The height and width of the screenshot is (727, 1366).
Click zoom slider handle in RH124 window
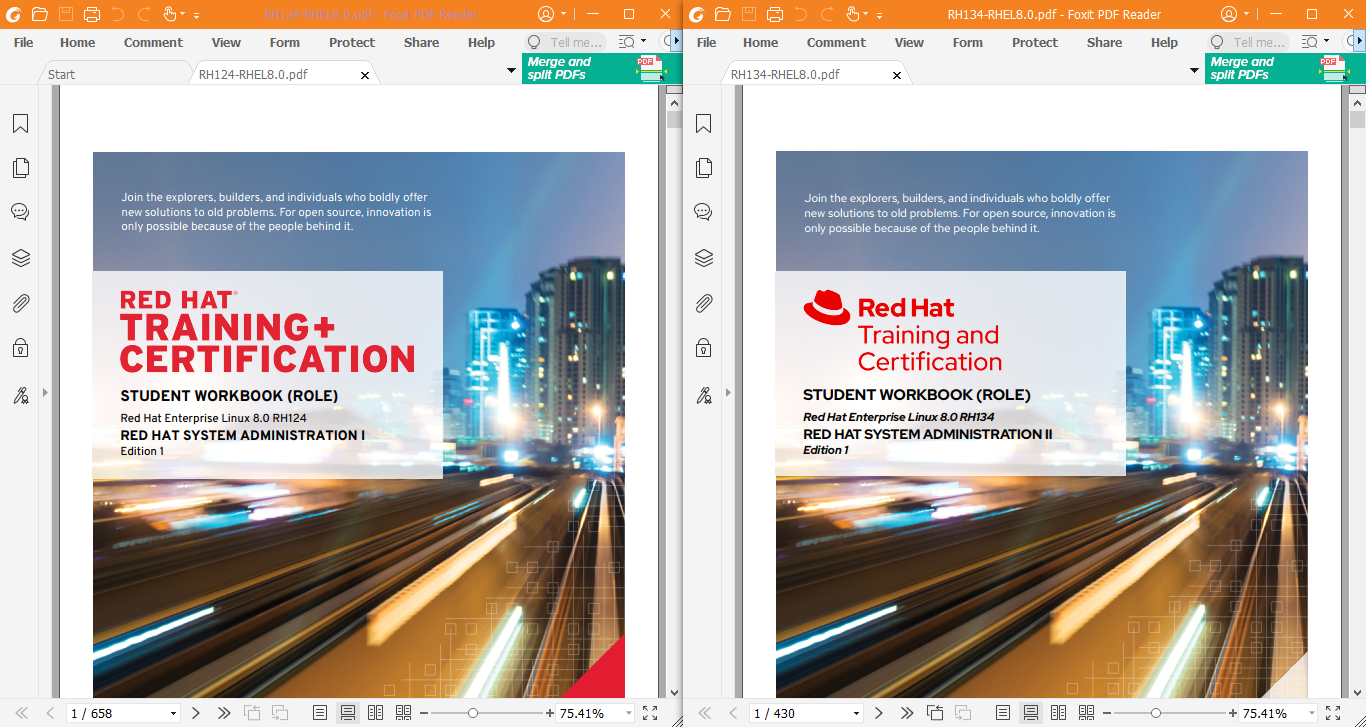473,713
